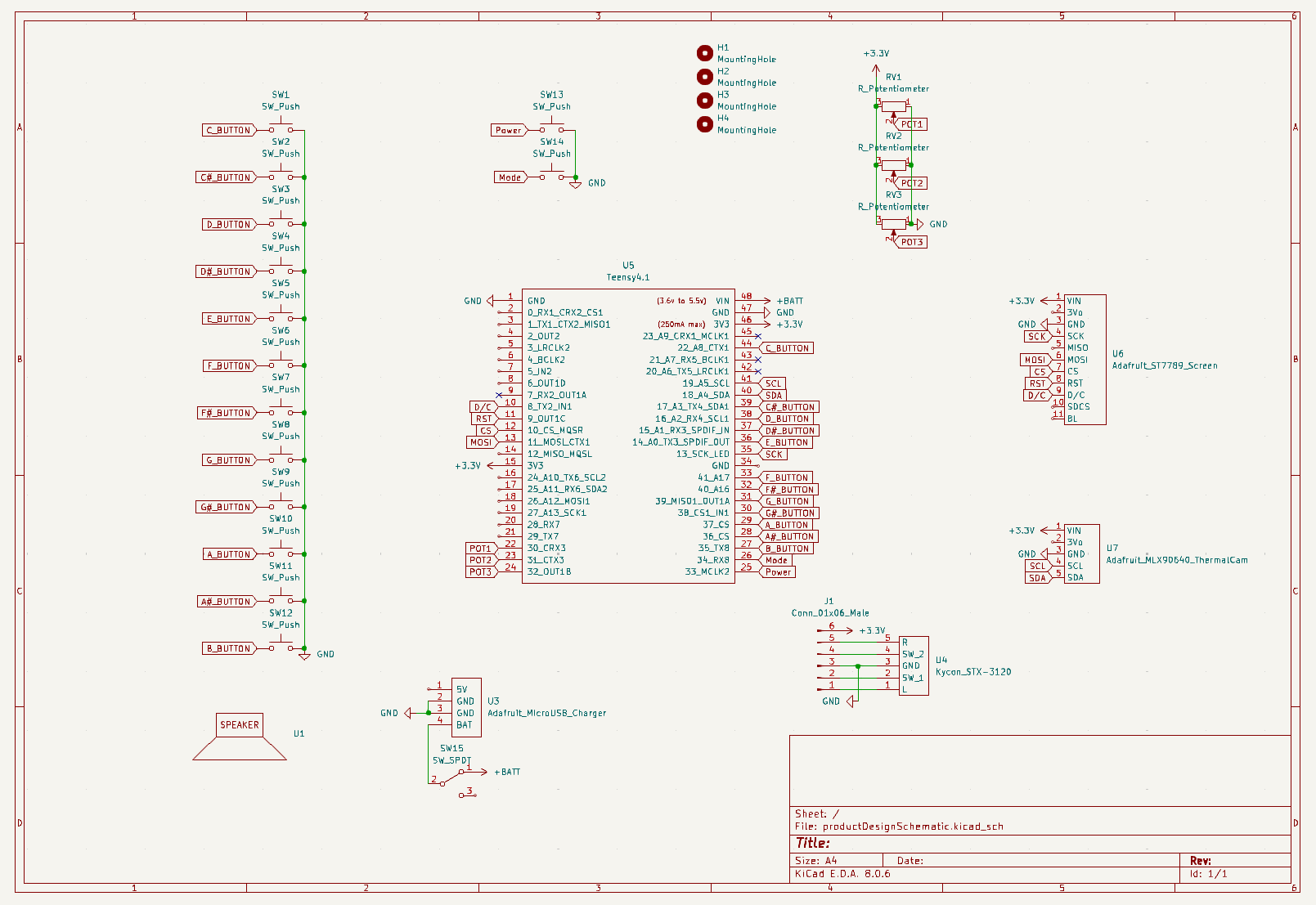Click the H1 mounting hole symbol
This screenshot has height=905, width=1316.
pyautogui.click(x=704, y=53)
